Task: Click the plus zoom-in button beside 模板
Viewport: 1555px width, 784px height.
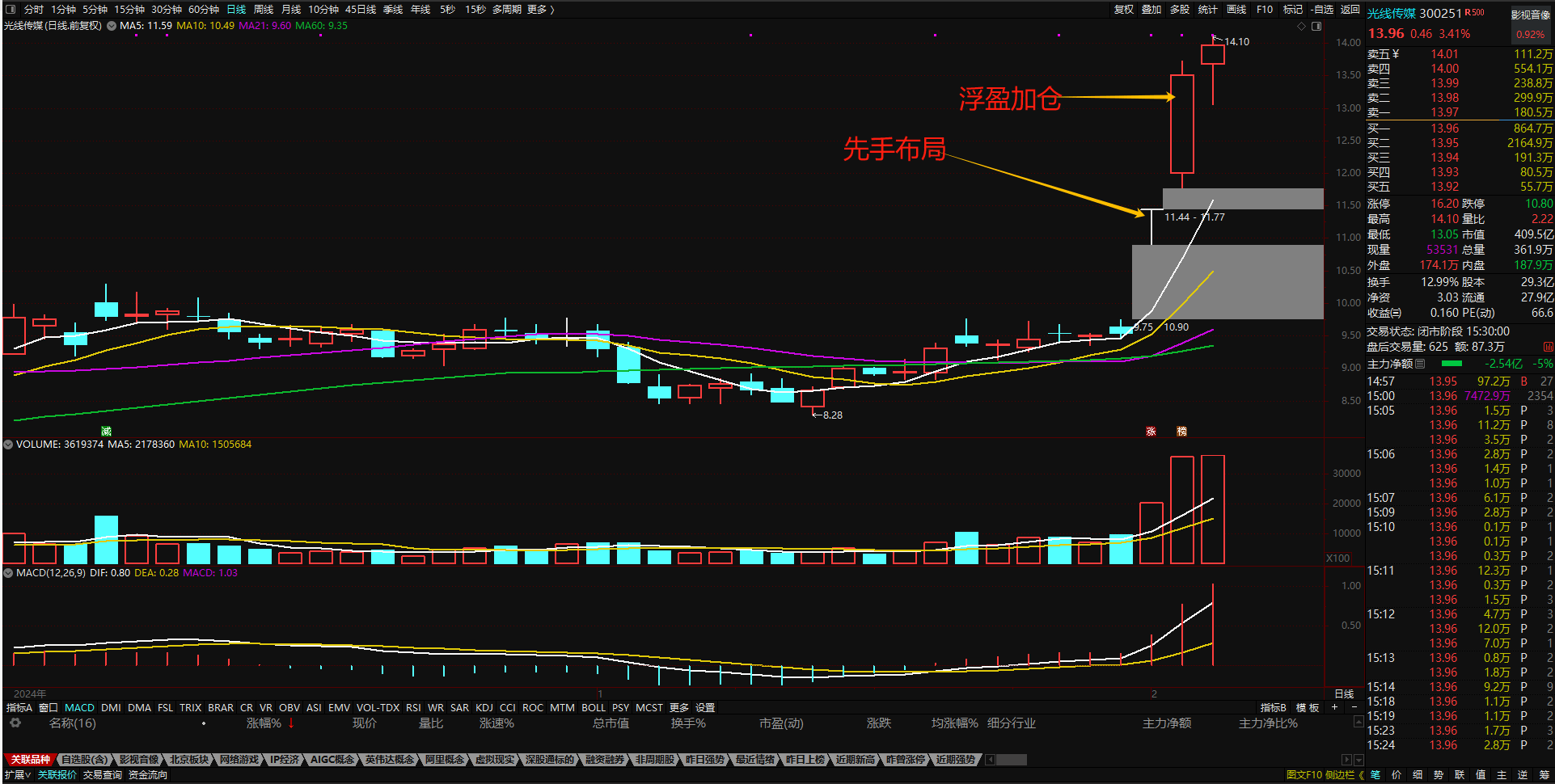Action: [1334, 707]
